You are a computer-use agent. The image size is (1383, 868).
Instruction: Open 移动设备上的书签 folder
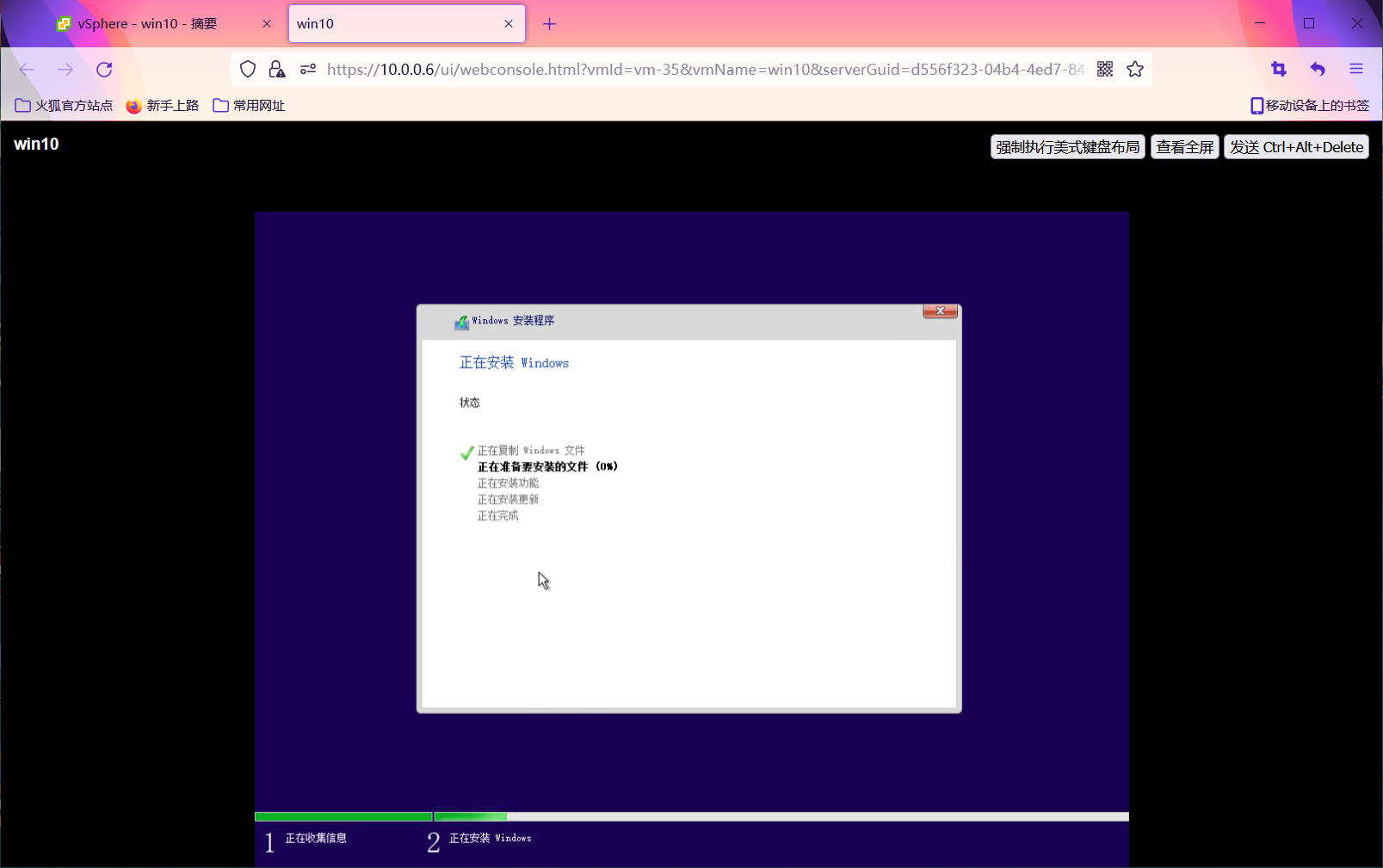(1310, 106)
